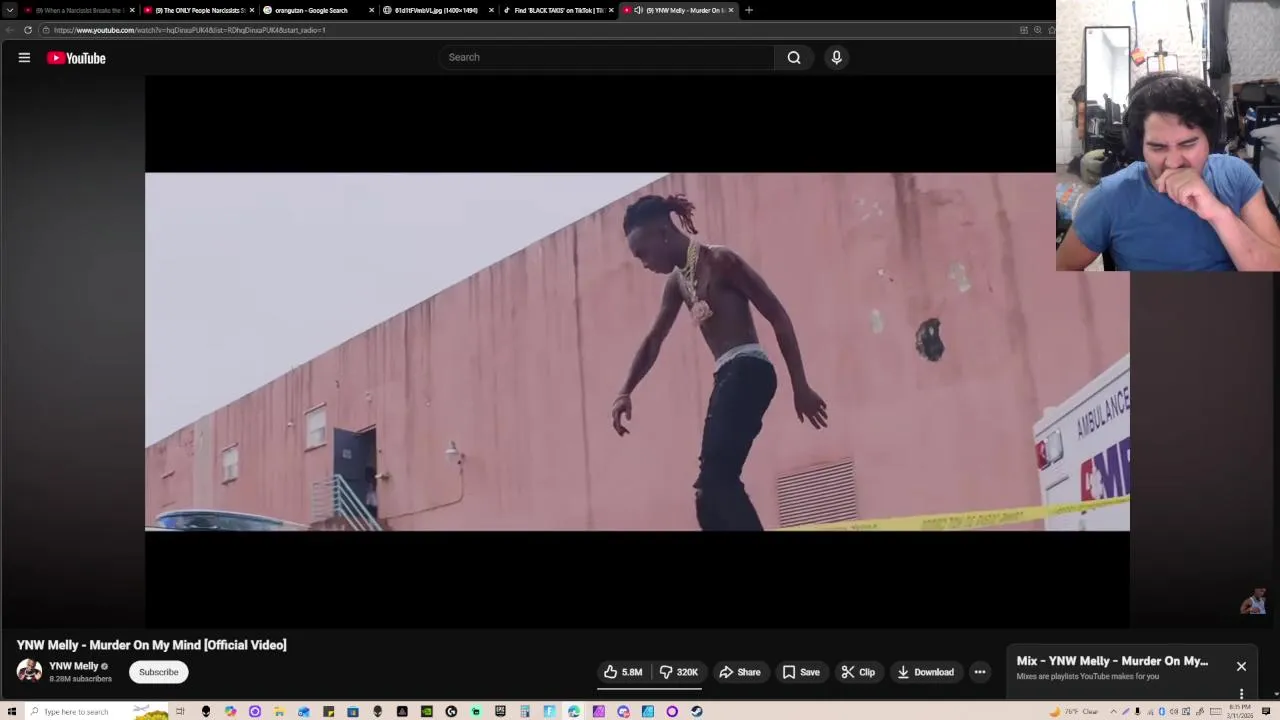Expand the tab list dropdown arrow

coord(10,10)
